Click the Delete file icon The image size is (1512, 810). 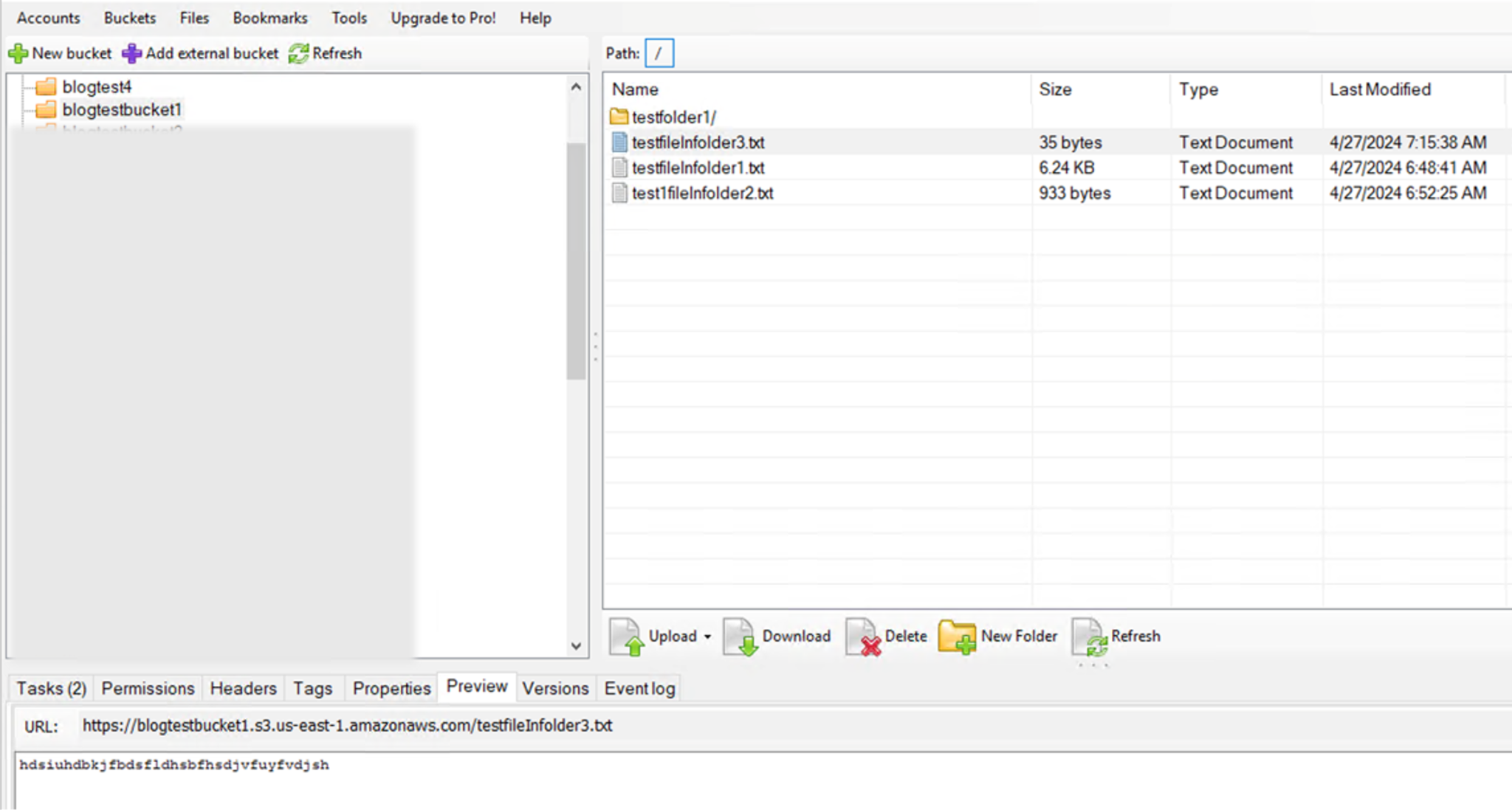pos(863,636)
